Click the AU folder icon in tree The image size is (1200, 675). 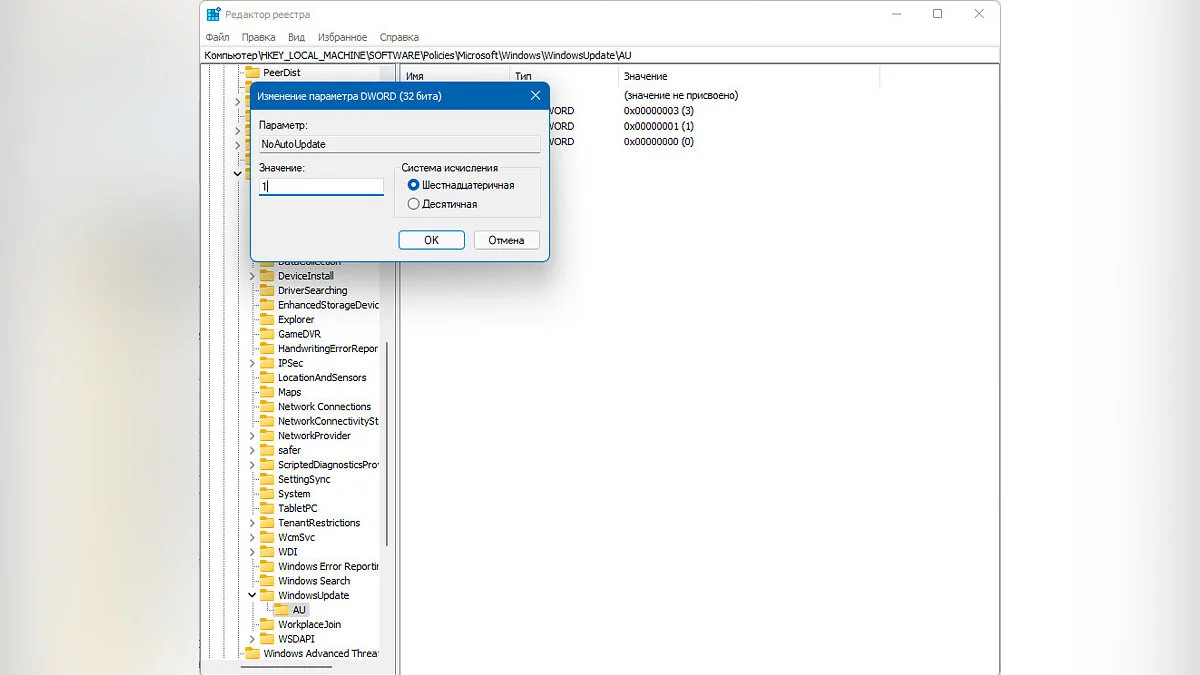pos(282,610)
